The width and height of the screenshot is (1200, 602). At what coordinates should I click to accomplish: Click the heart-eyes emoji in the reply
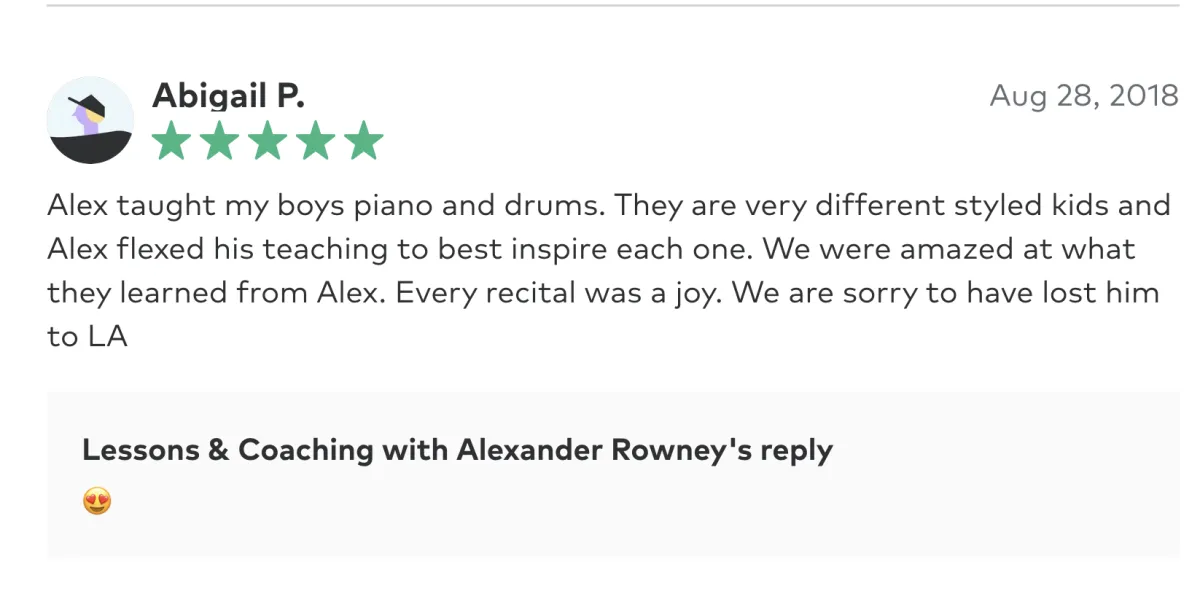(97, 501)
